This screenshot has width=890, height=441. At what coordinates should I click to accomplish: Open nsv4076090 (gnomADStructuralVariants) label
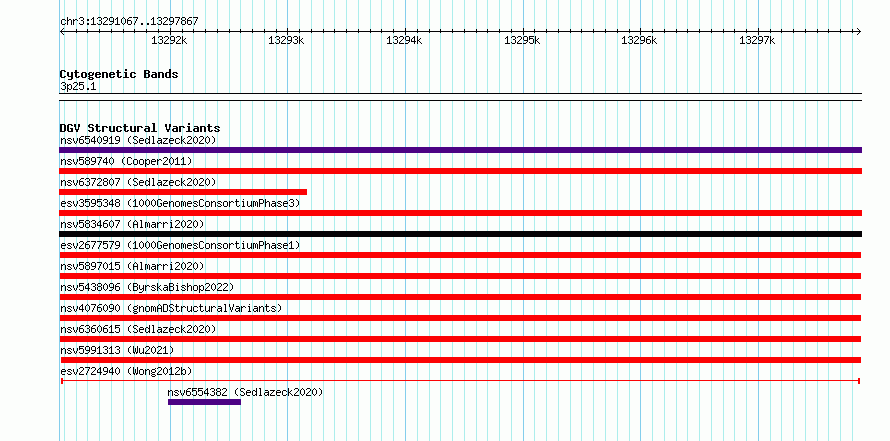click(x=171, y=308)
